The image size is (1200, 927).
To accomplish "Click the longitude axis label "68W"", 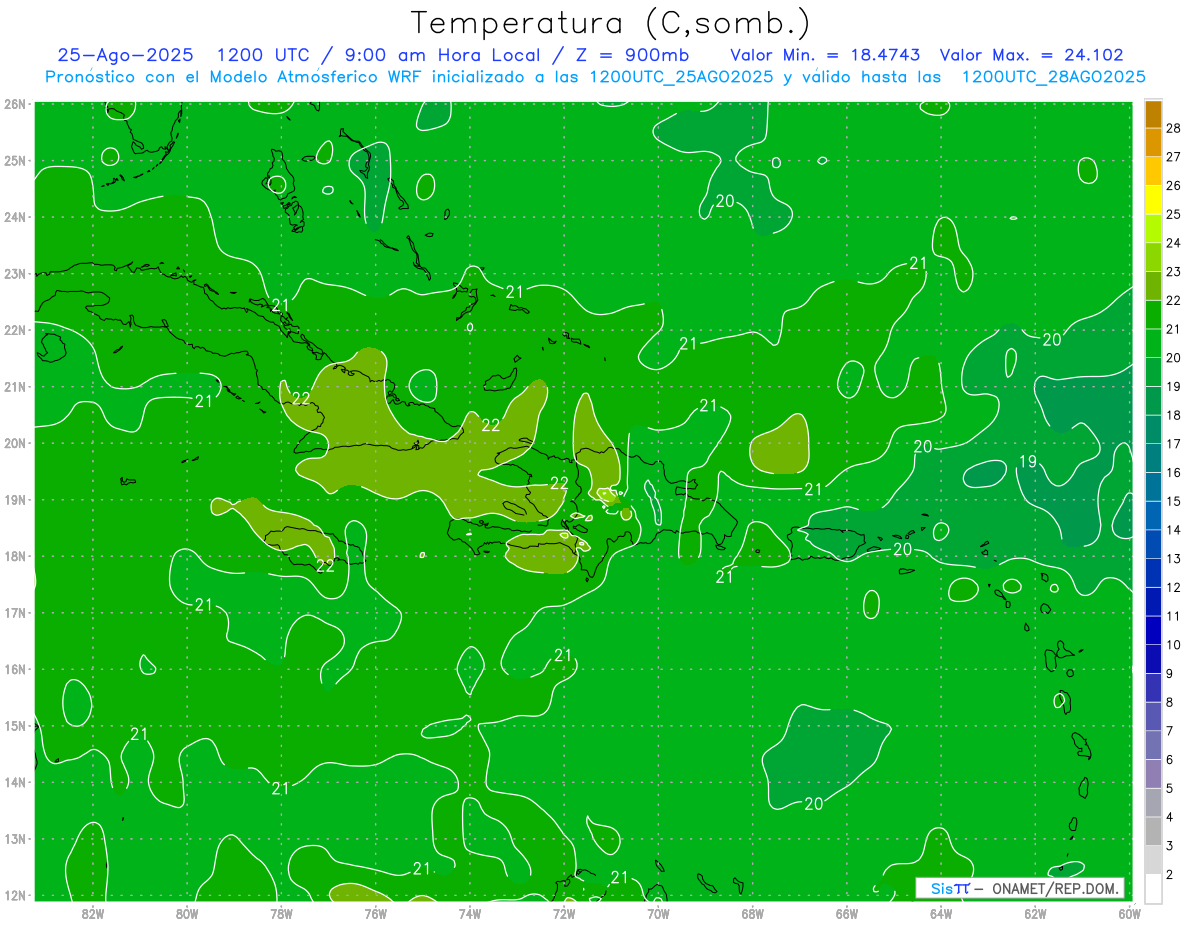I will pos(753,913).
